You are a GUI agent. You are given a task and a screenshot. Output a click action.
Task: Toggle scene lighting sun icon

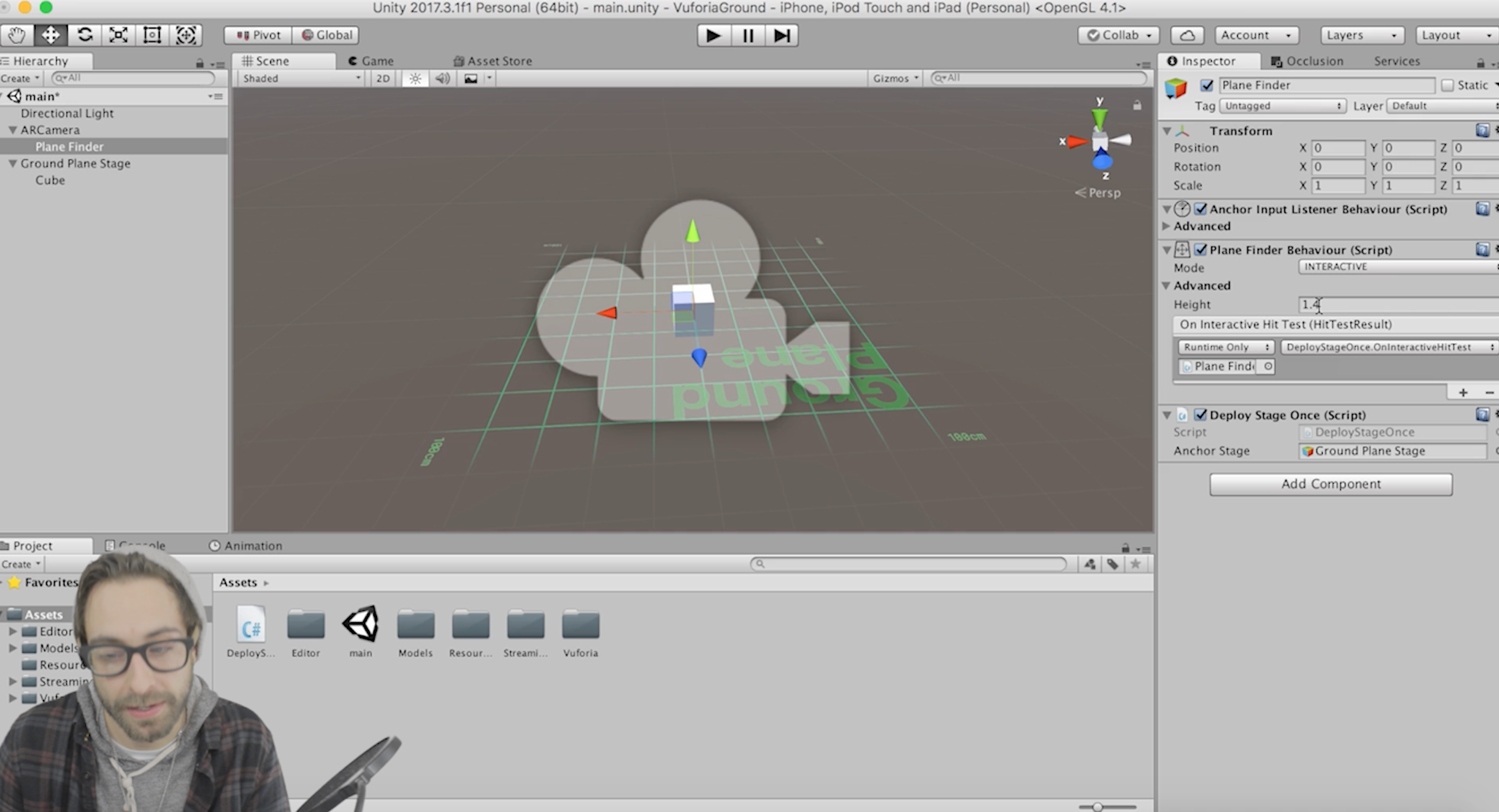click(415, 78)
